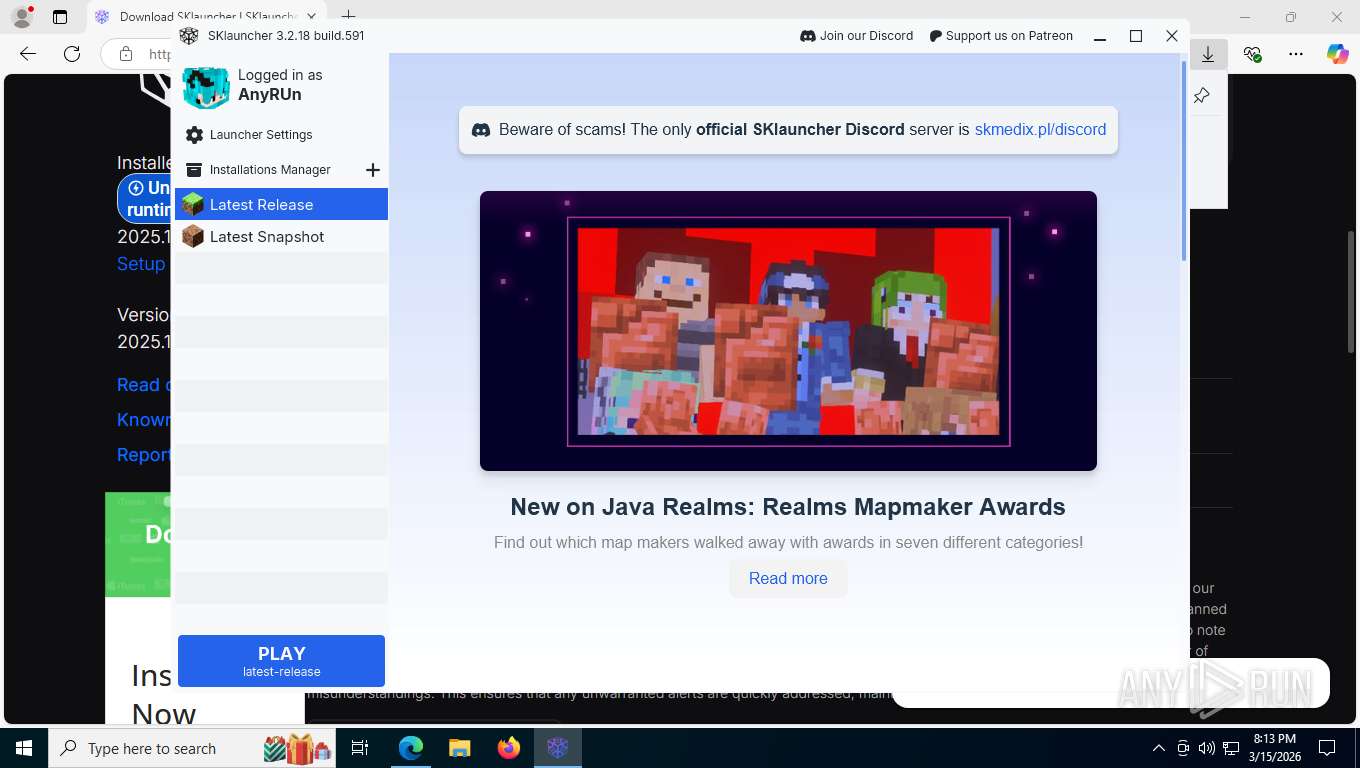Switch to Download SKlauncher browser tab
Image resolution: width=1360 pixels, height=768 pixels.
click(x=205, y=17)
